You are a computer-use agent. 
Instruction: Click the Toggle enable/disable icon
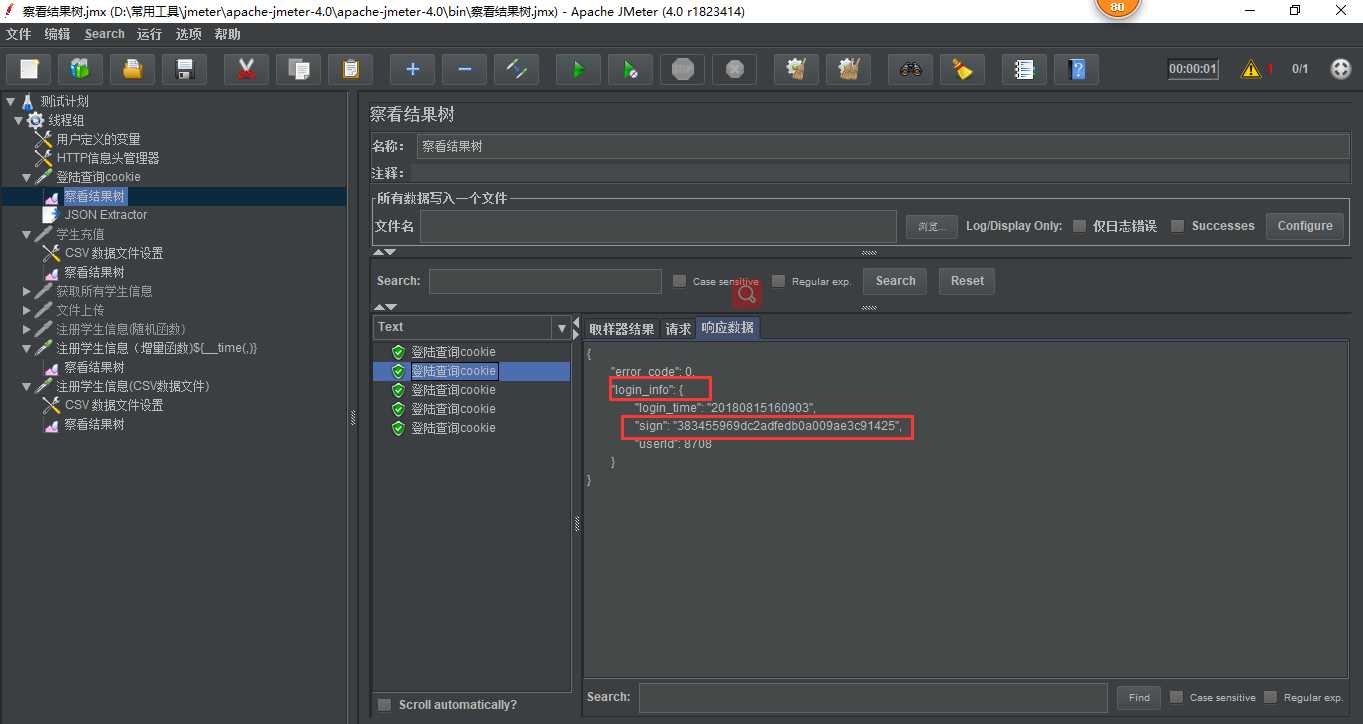click(516, 69)
